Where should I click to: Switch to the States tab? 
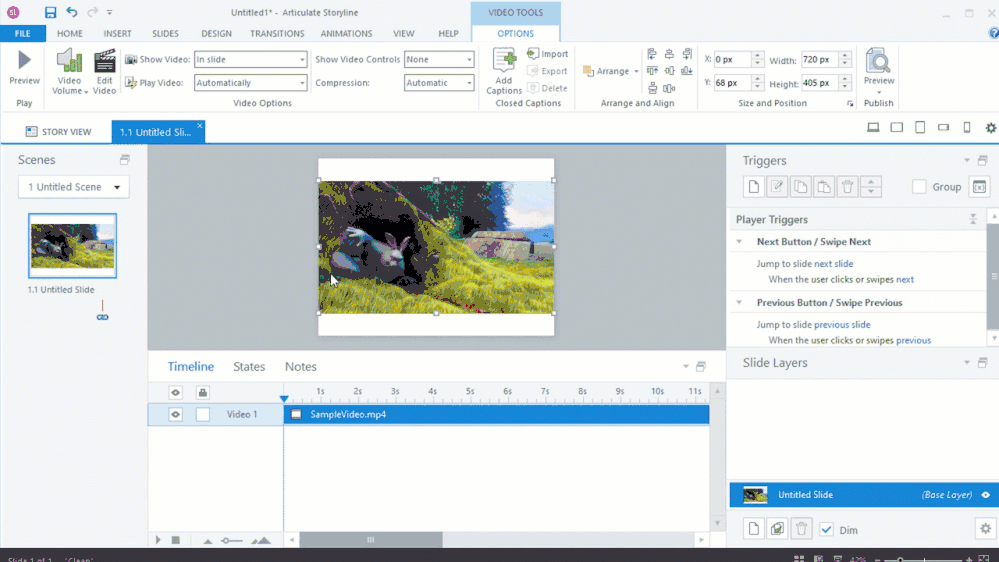point(249,367)
